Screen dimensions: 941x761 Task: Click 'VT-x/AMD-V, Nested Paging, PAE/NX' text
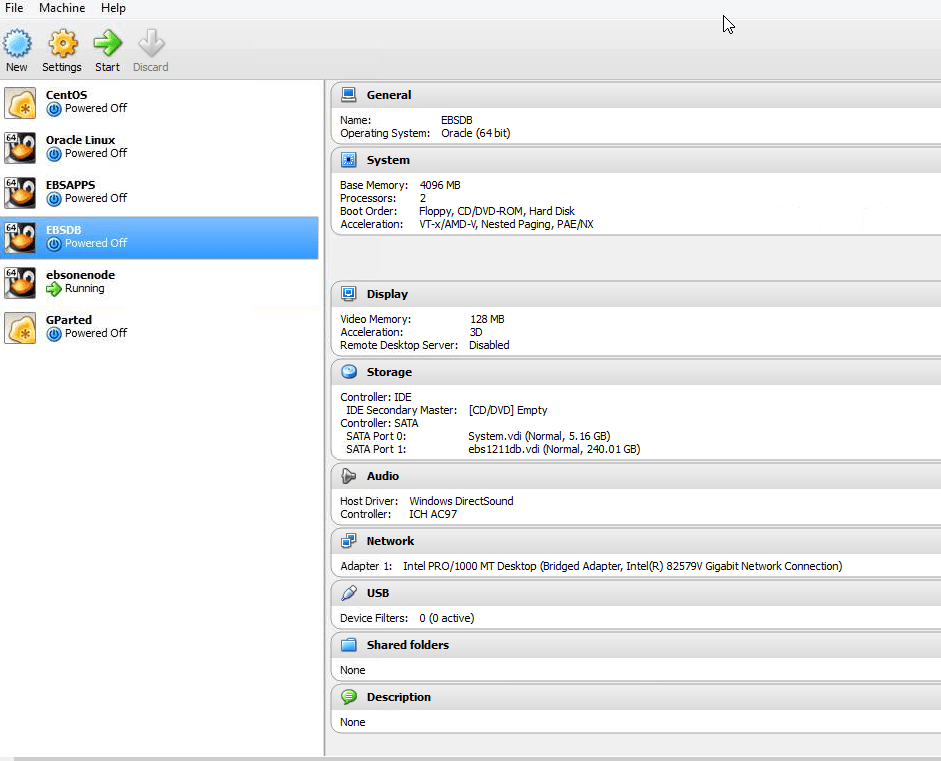(x=506, y=224)
